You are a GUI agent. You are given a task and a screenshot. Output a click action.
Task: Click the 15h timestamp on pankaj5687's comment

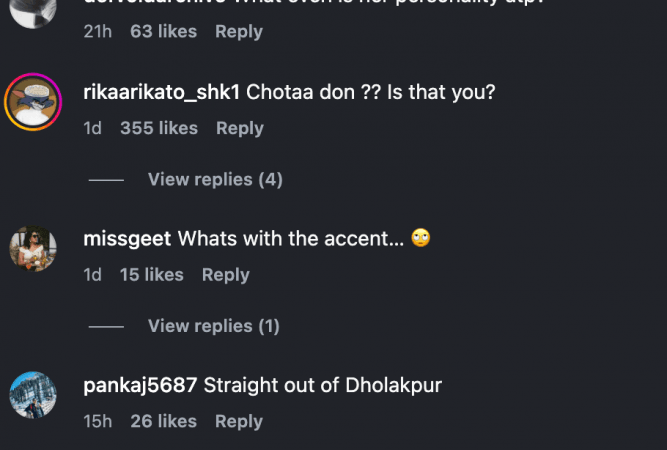(x=98, y=421)
